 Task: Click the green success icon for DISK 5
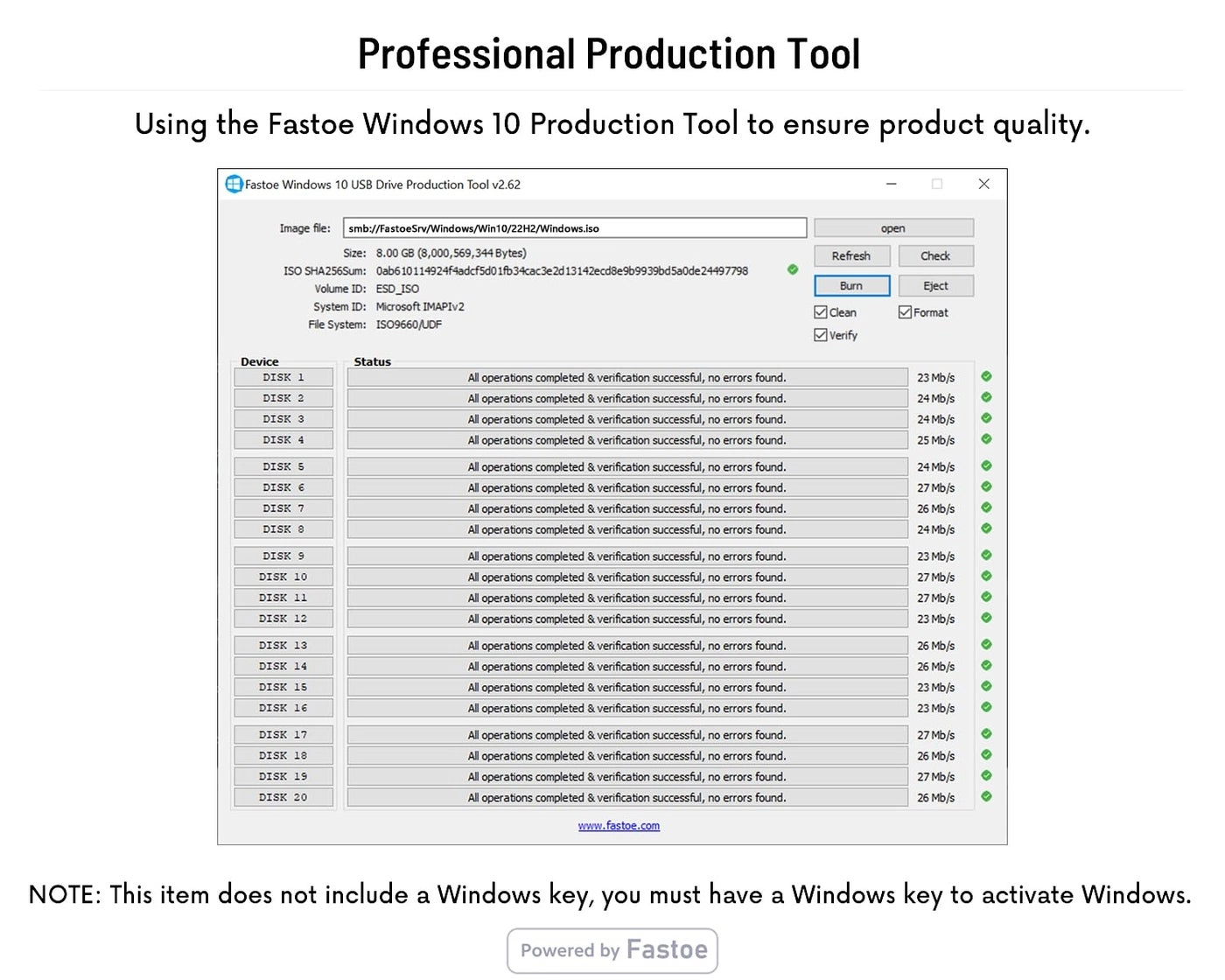pos(985,466)
